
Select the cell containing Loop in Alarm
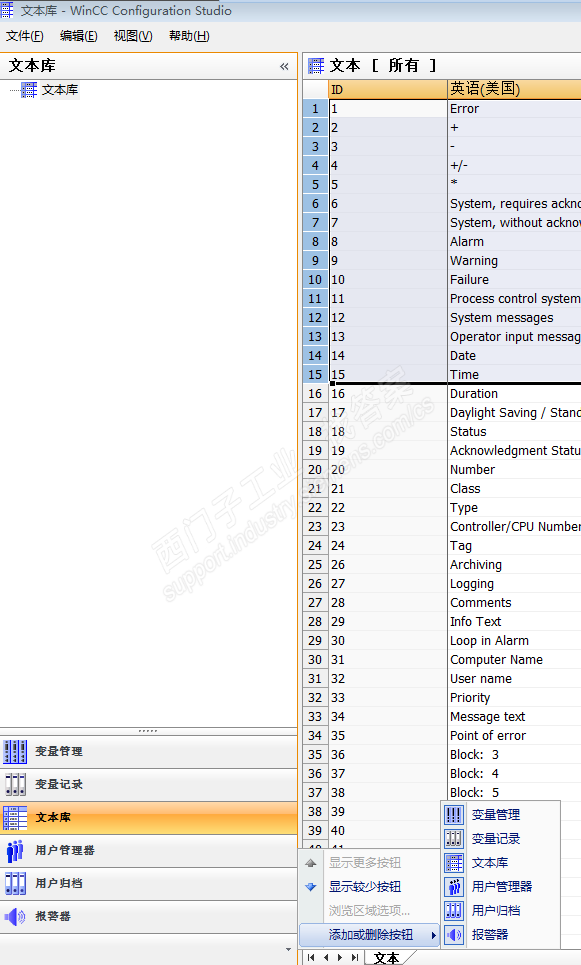514,641
